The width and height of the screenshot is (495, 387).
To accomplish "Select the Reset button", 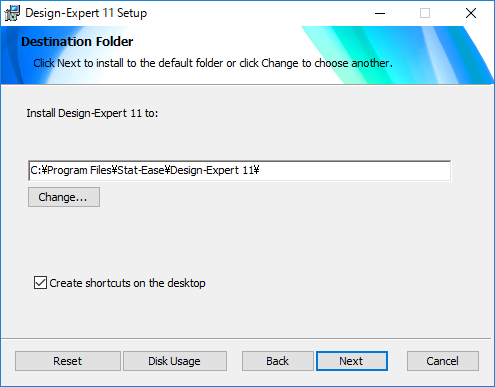I will [68, 361].
